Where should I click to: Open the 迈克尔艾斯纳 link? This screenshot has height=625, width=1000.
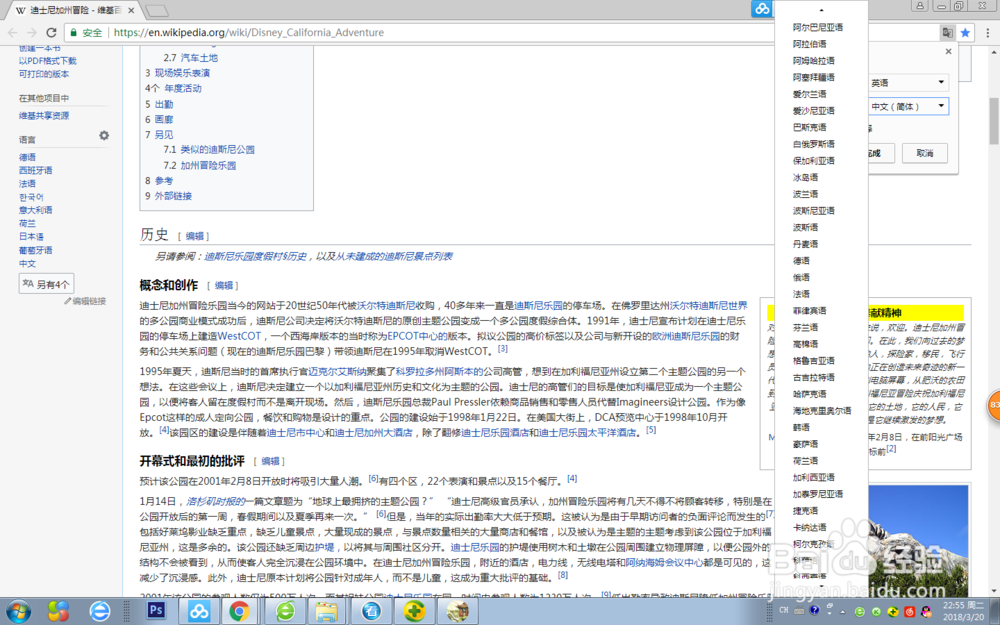(x=337, y=371)
